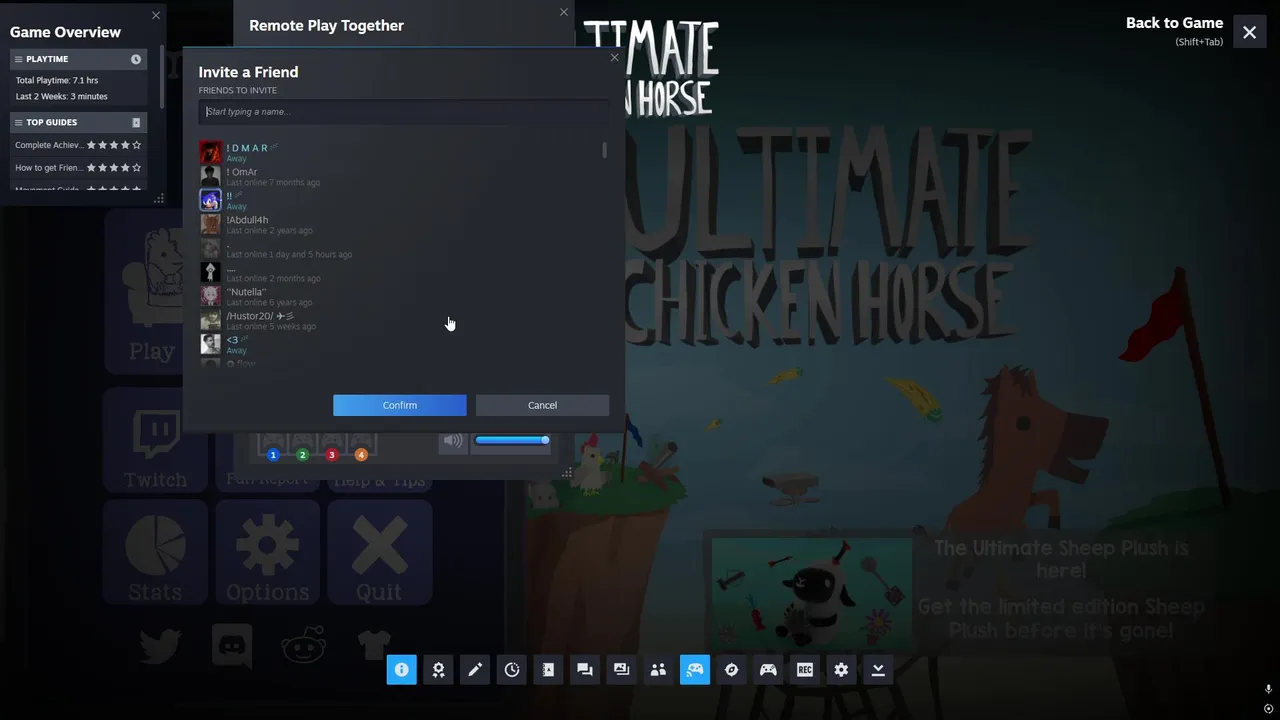Open 'Complete Achiev...' guide in Top Guides
Screen dimensions: 1280x720
(x=78, y=145)
